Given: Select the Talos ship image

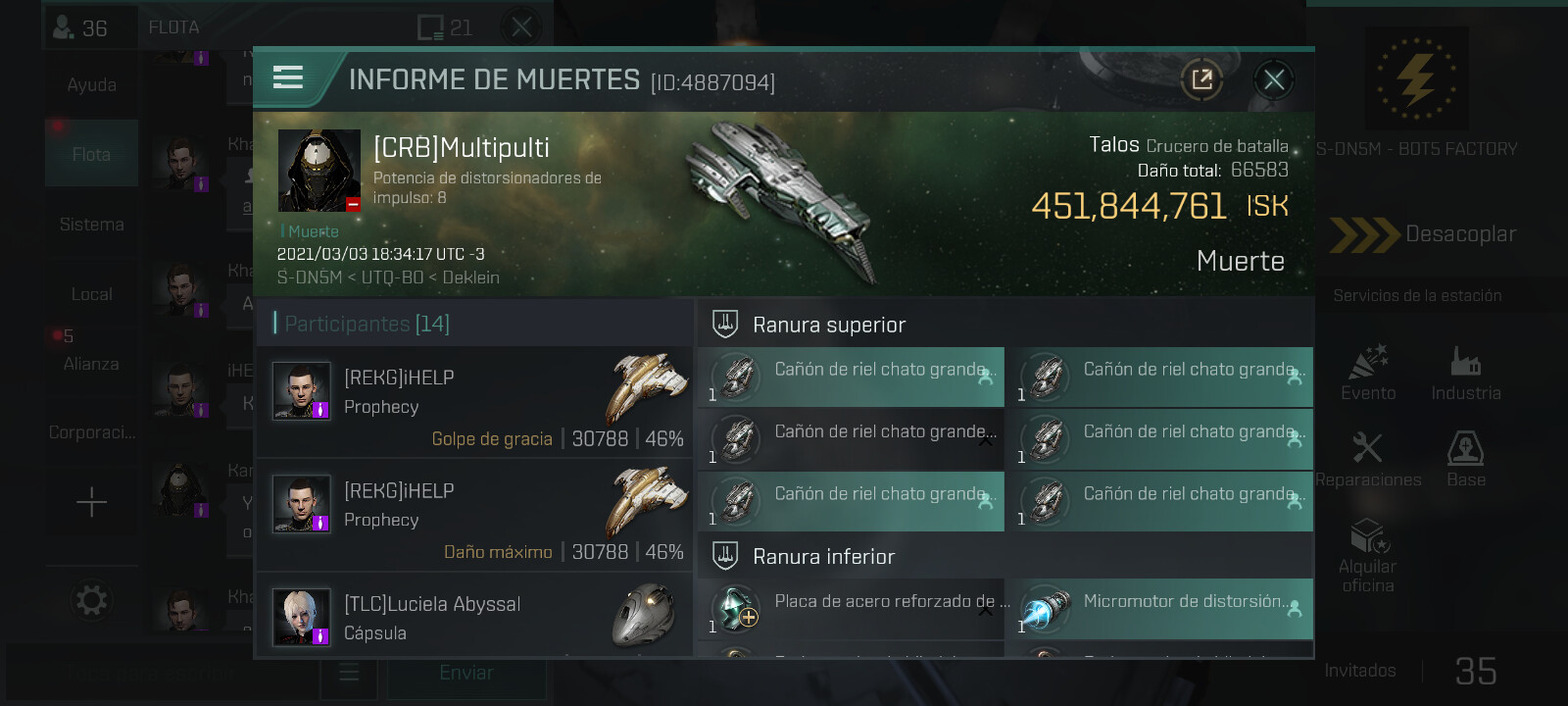Looking at the screenshot, I should pos(780,199).
